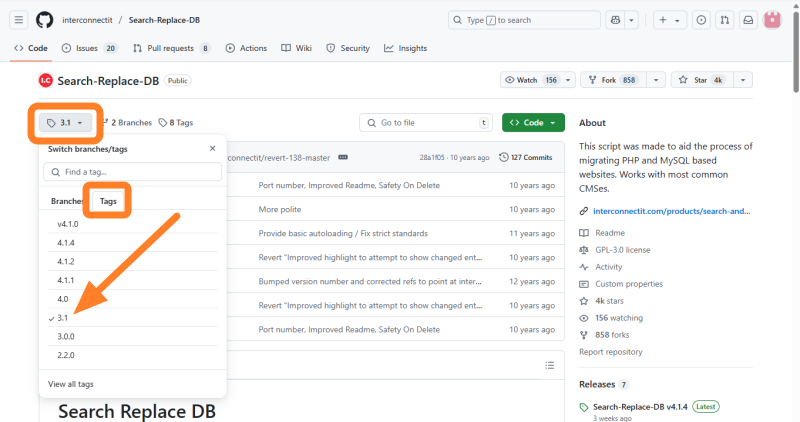Switch to the Insights tab
The image size is (800, 422).
tap(406, 48)
